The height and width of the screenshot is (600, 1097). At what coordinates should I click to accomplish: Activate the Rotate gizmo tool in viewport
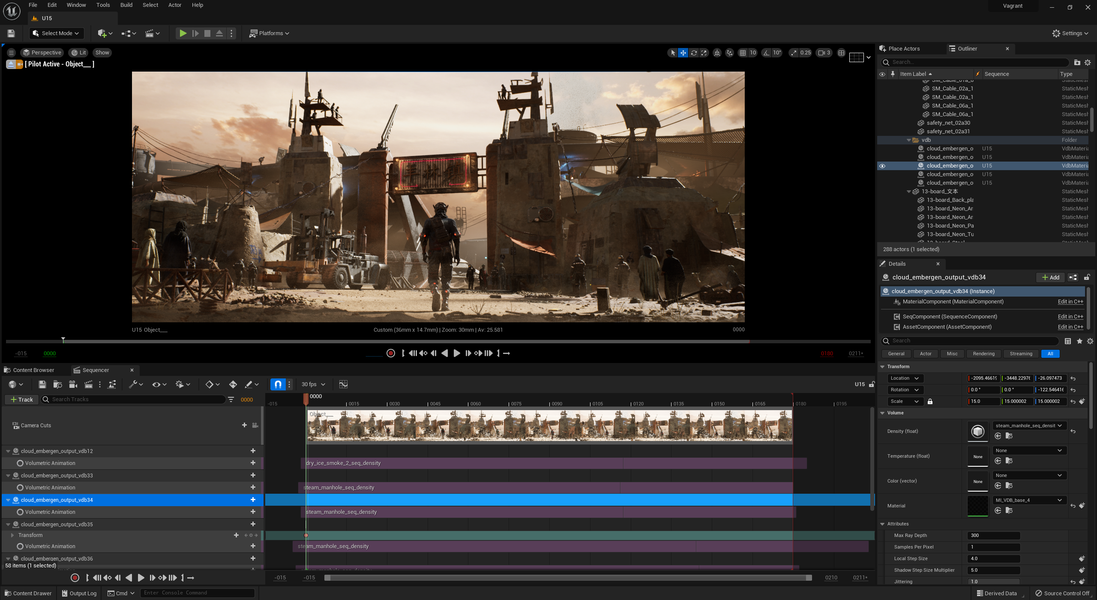coord(693,52)
